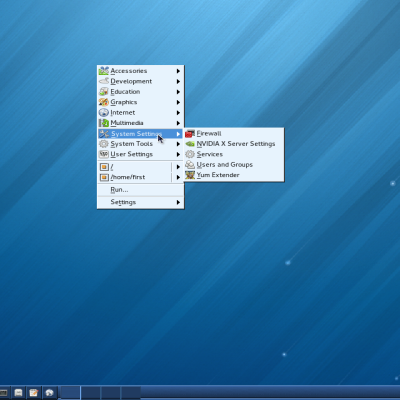Open the Graphics menu category
This screenshot has height=400, width=400.
[x=140, y=102]
